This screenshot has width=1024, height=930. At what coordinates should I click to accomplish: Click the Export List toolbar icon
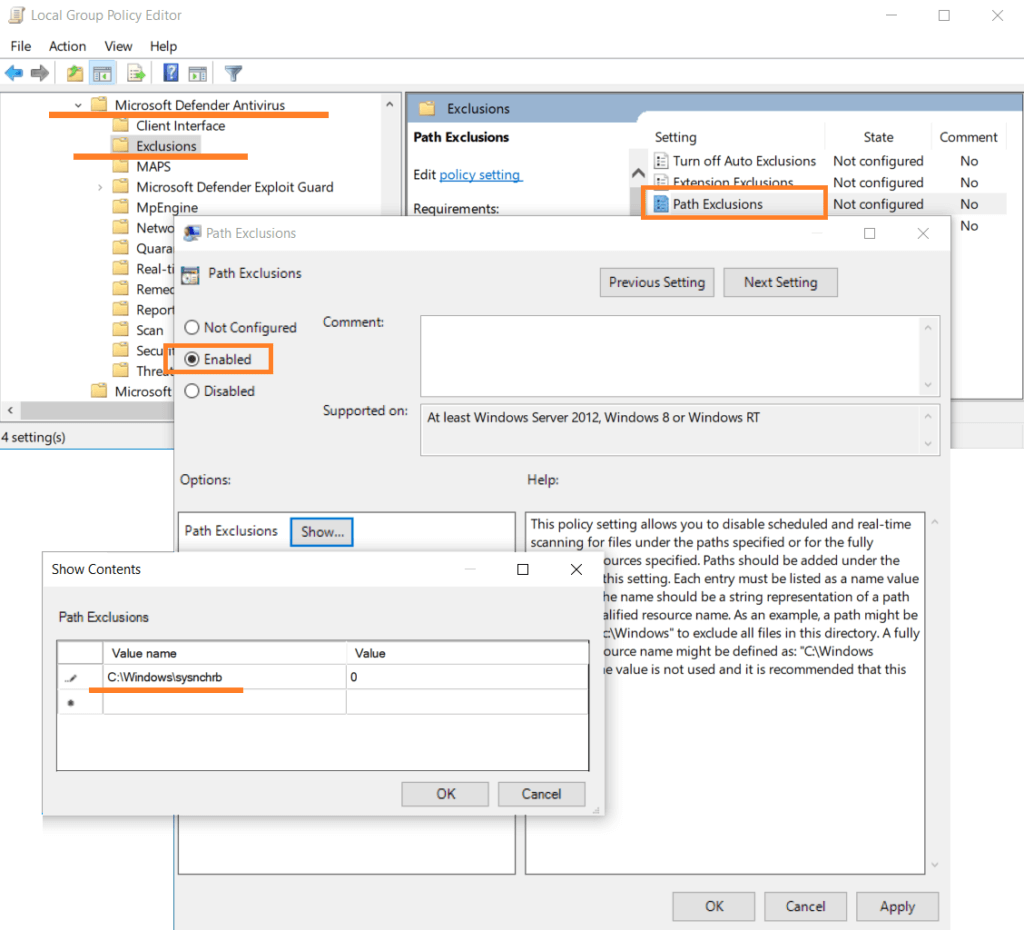136,73
